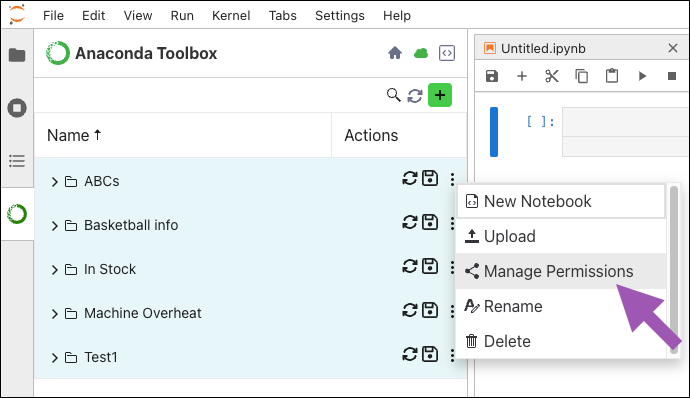Open the Kernel menu
This screenshot has height=398, width=690.
[x=231, y=15]
